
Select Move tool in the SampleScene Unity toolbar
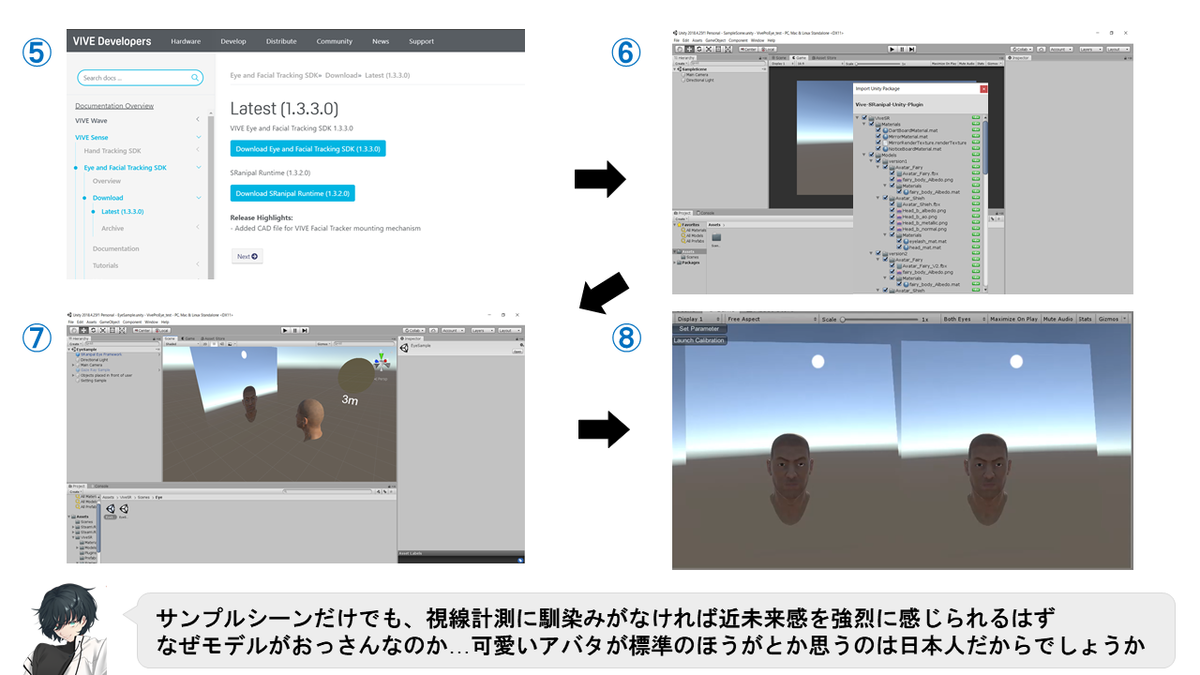coord(689,49)
